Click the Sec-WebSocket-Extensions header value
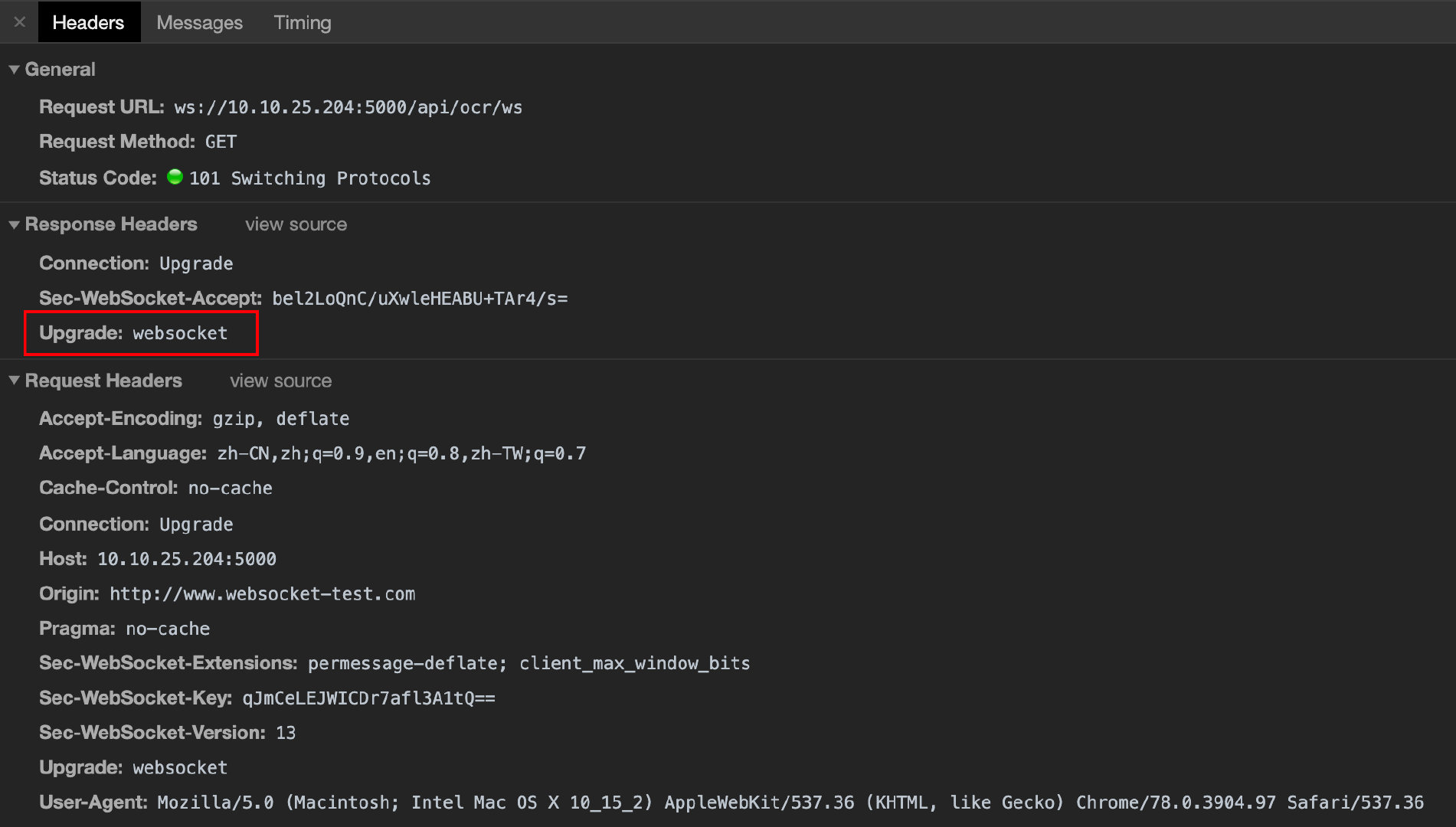1456x827 pixels. [x=528, y=663]
